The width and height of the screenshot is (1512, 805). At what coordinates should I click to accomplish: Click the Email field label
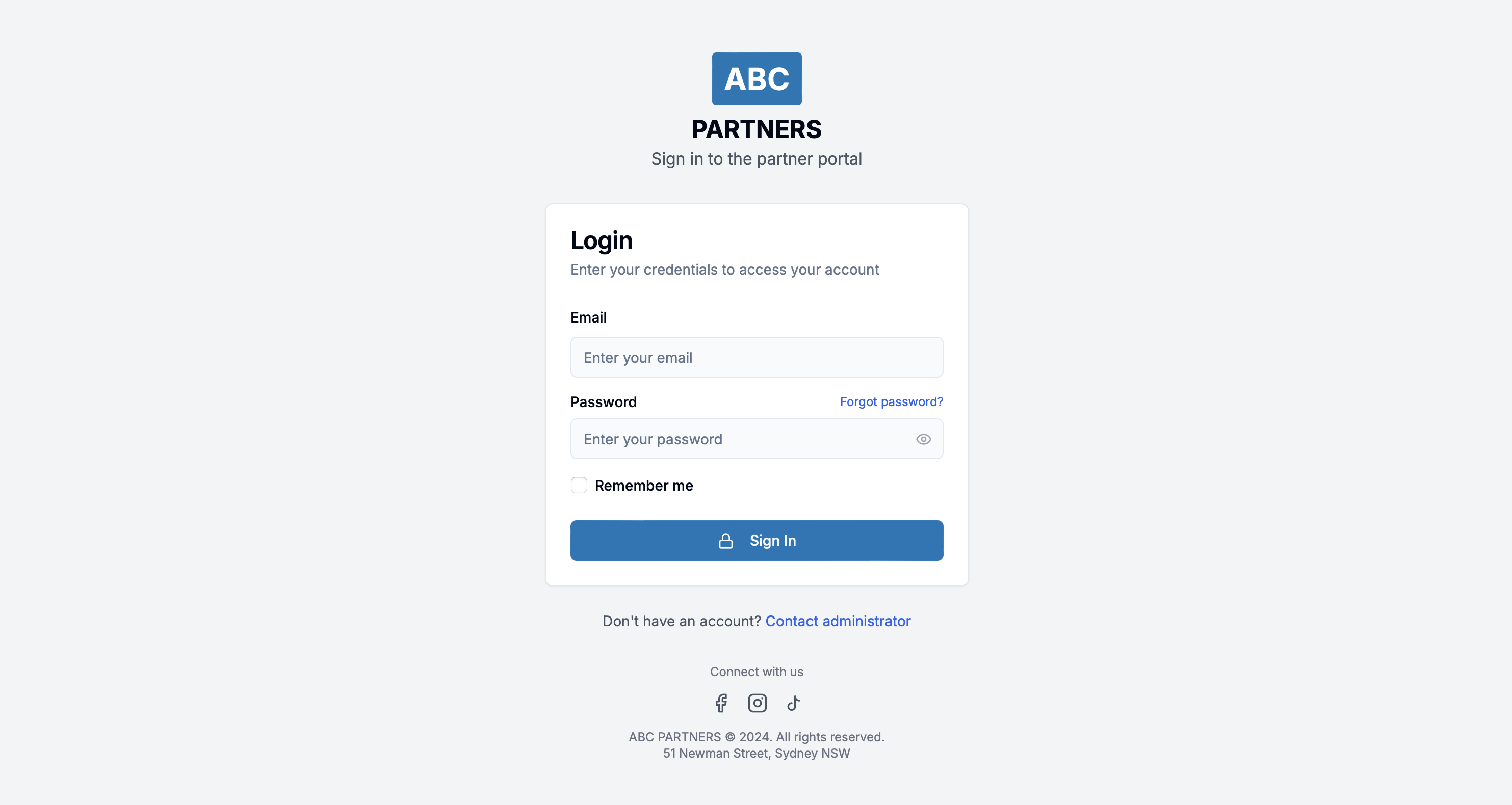588,317
